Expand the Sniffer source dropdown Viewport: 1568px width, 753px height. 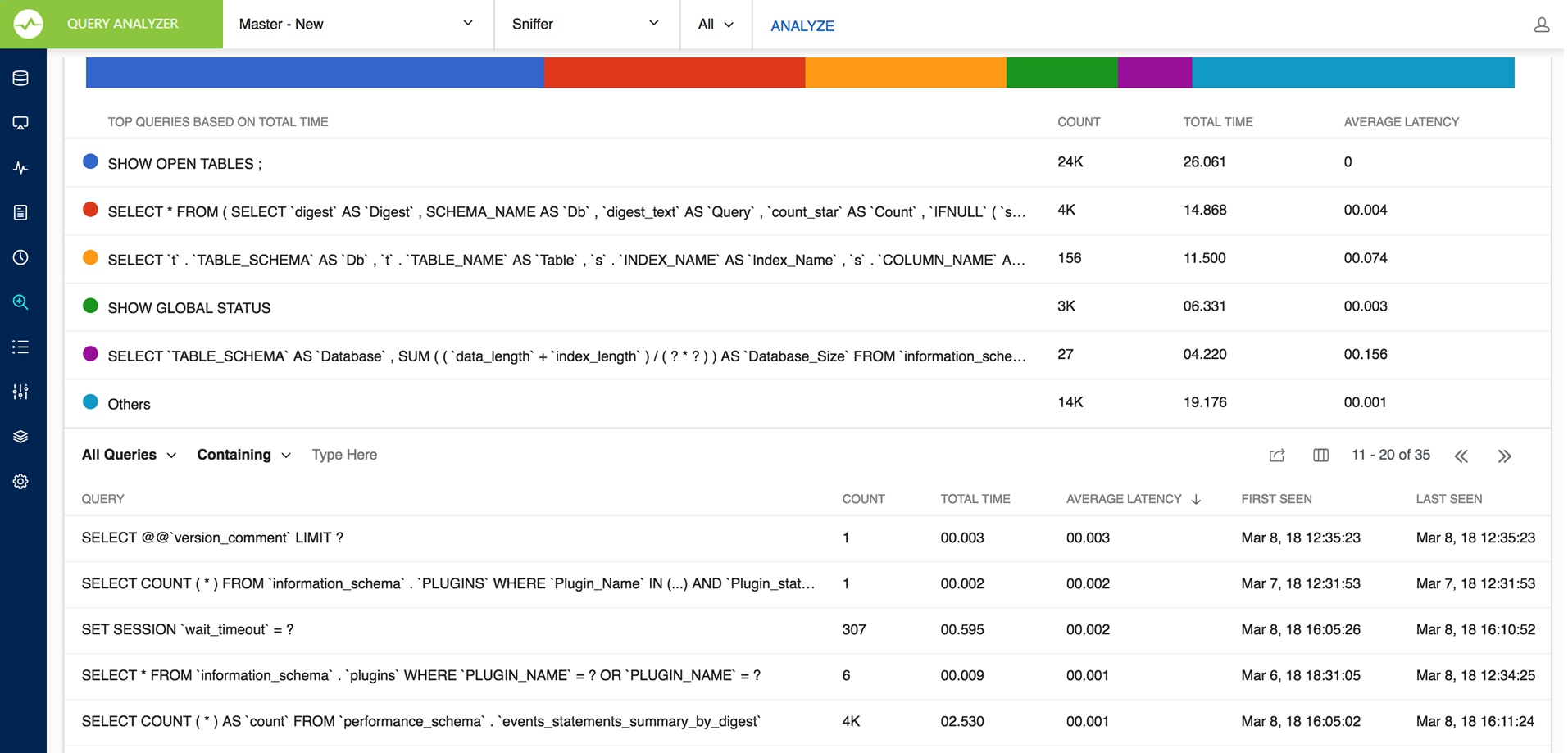pyautogui.click(x=587, y=24)
